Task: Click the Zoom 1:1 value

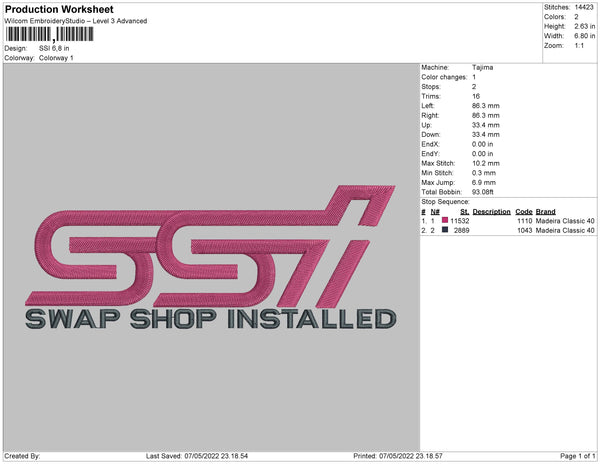Action: [x=578, y=47]
